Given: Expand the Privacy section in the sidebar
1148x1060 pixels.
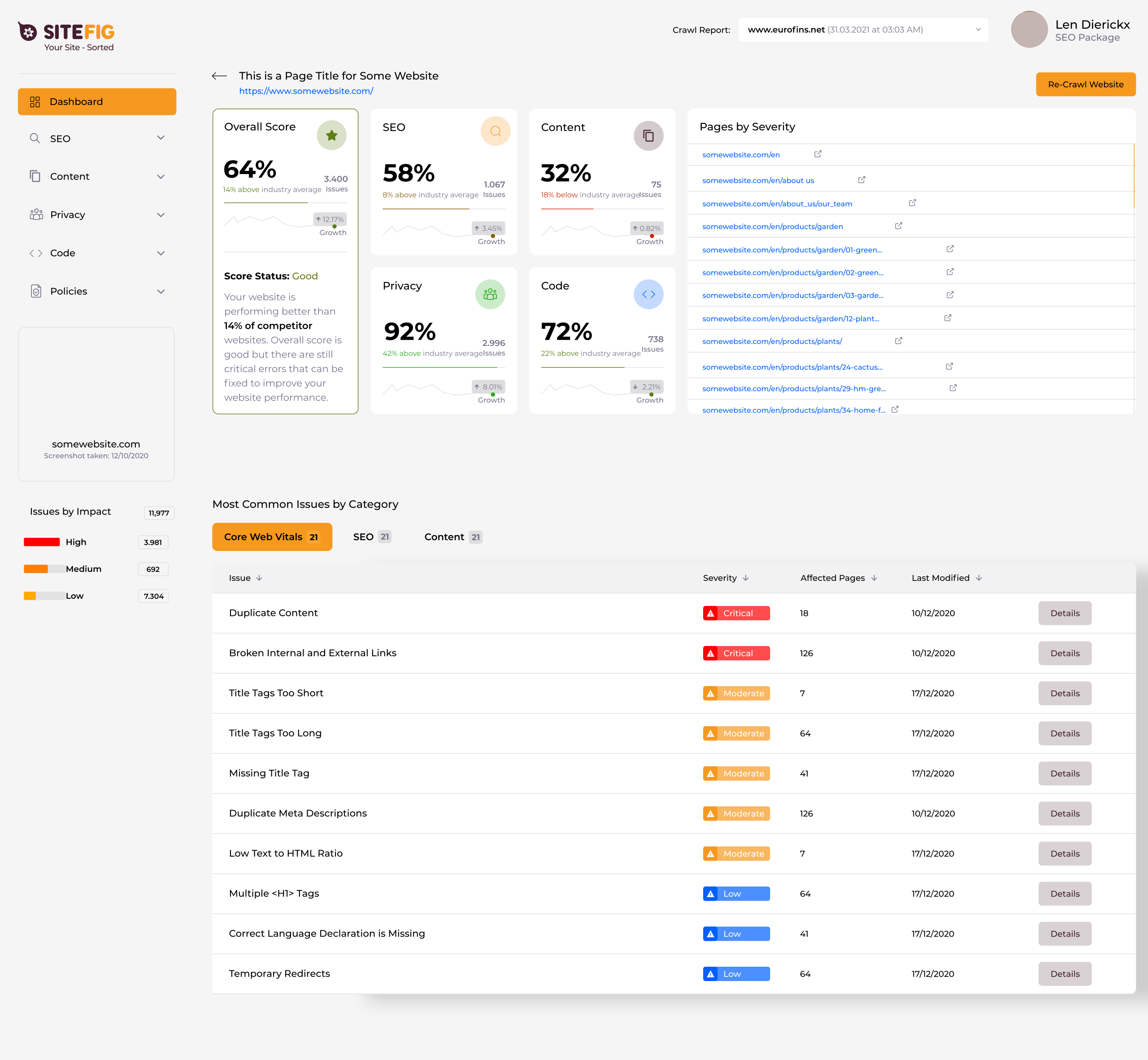Looking at the screenshot, I should tap(161, 214).
